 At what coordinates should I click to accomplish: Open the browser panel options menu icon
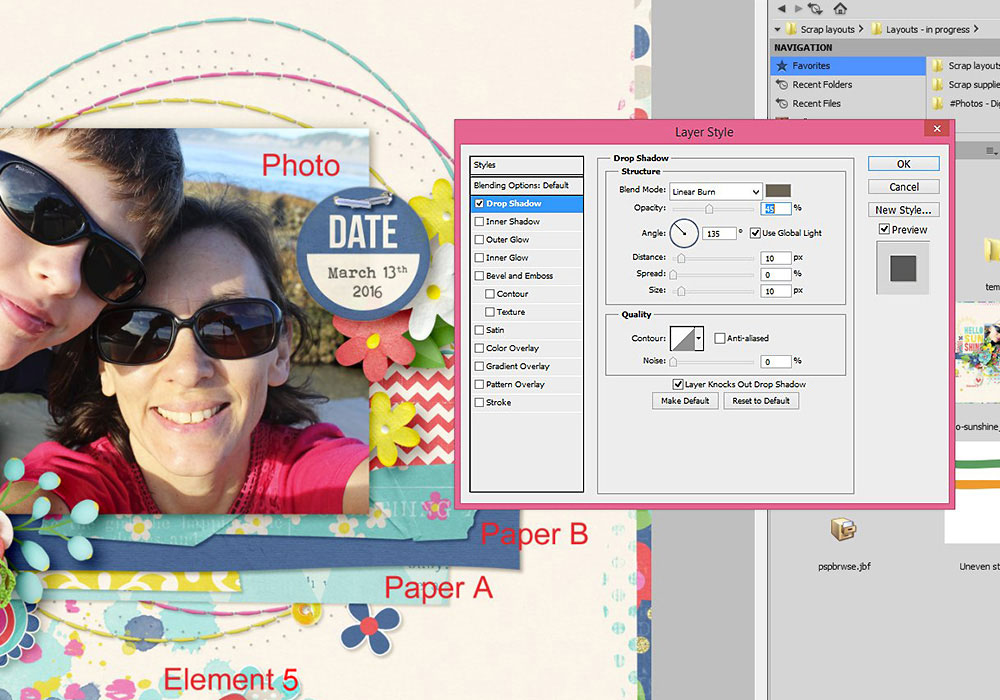click(x=991, y=151)
